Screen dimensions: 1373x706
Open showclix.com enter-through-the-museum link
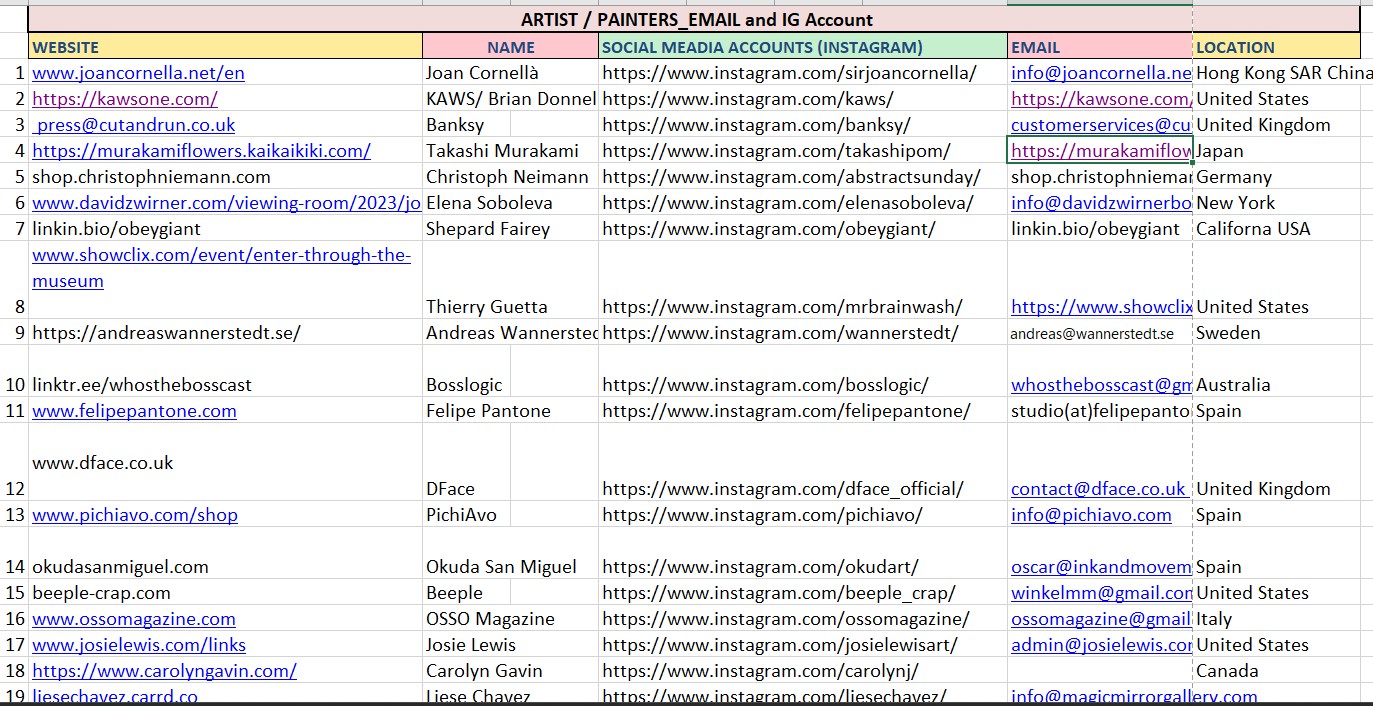(x=221, y=255)
